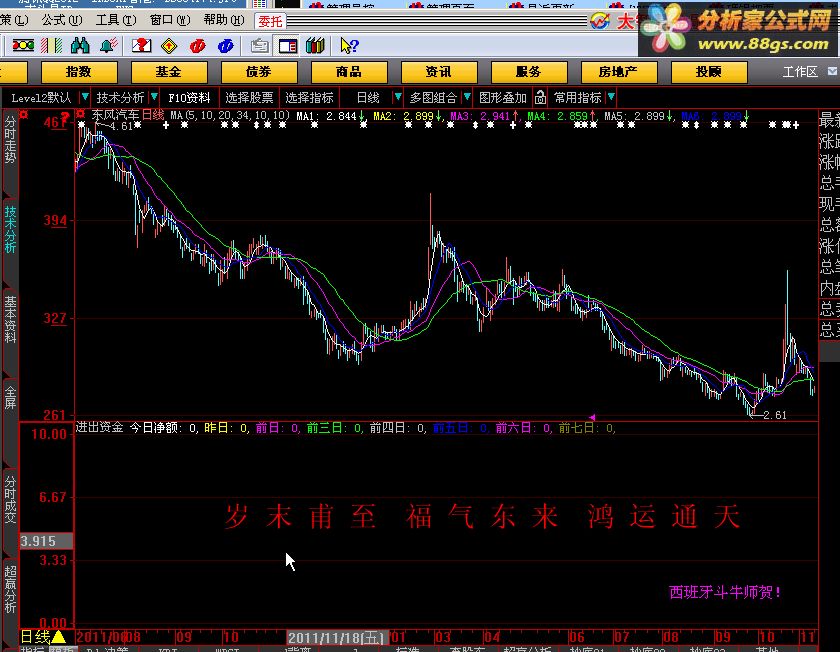Click the red question mark chart icon
The width and height of the screenshot is (840, 652).
click(x=141, y=46)
